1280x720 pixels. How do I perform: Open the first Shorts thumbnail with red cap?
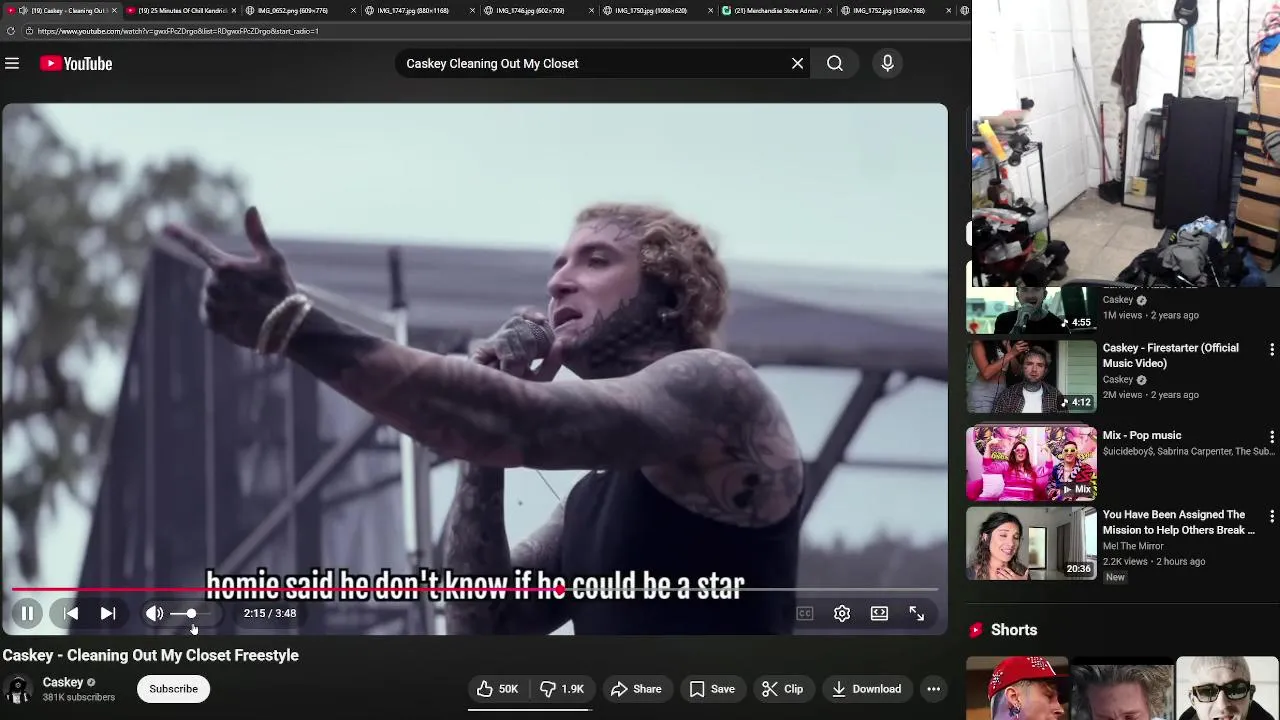point(1016,689)
